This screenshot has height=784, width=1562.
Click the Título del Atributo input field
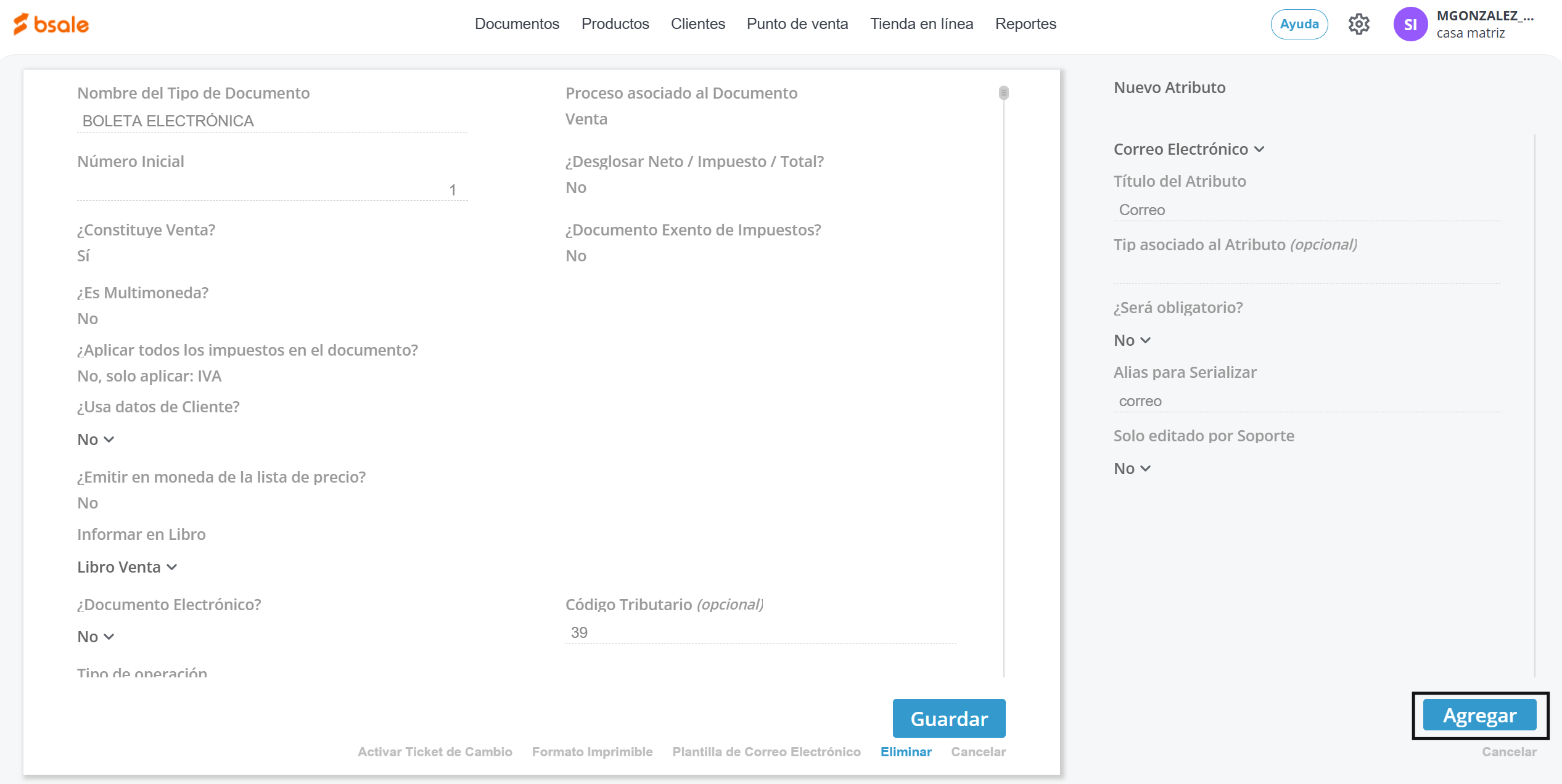1306,210
